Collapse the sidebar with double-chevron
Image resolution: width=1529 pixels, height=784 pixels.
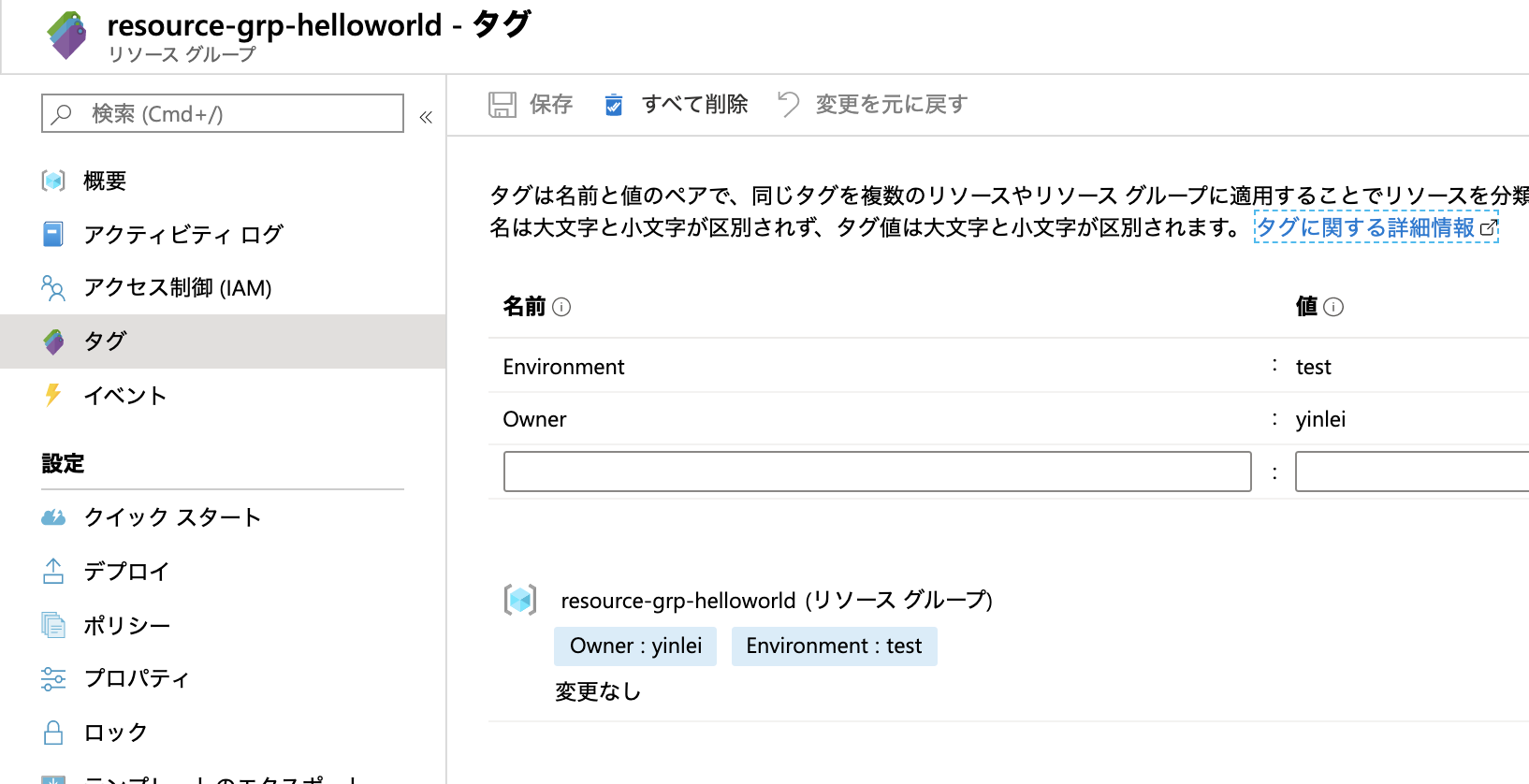pyautogui.click(x=426, y=117)
